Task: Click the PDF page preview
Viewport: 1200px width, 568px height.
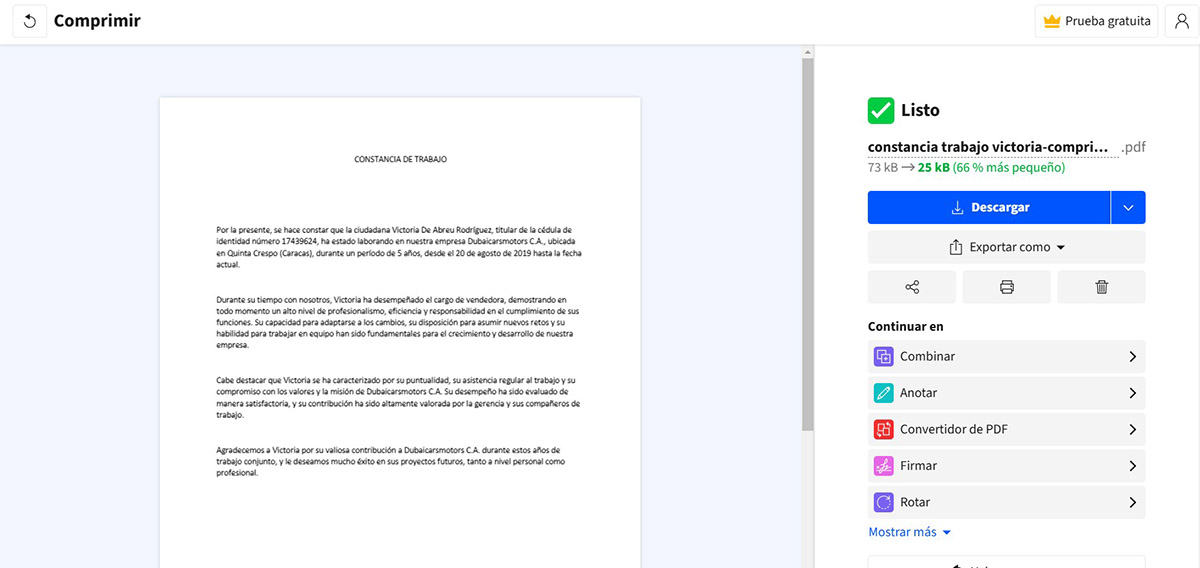Action: pos(400,332)
